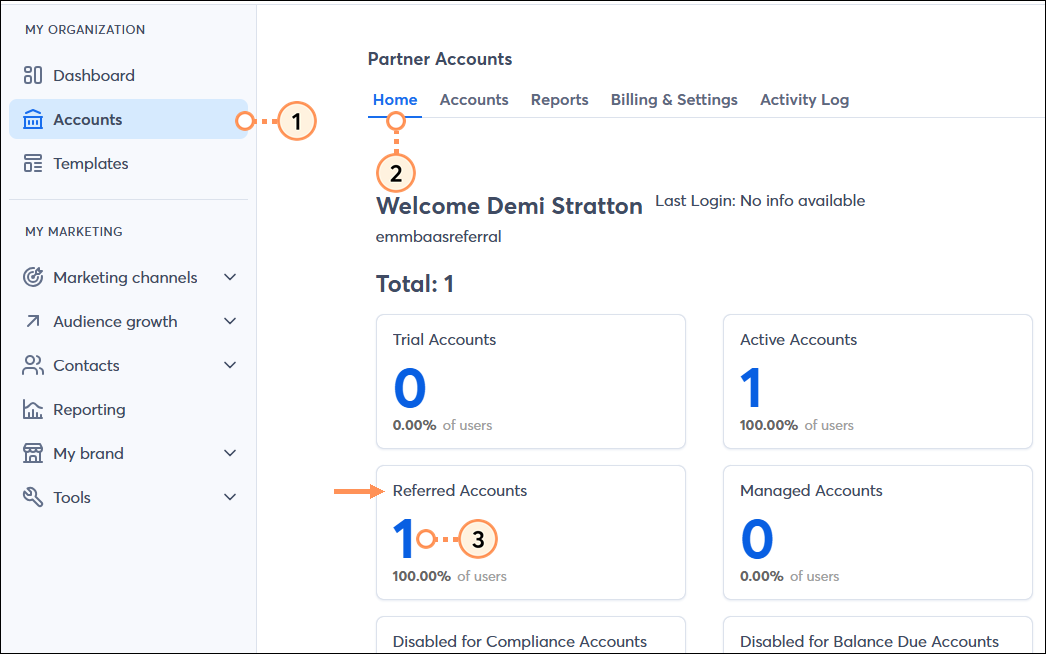This screenshot has height=654, width=1046.
Task: Click the Managed Accounts card title
Action: (x=811, y=490)
